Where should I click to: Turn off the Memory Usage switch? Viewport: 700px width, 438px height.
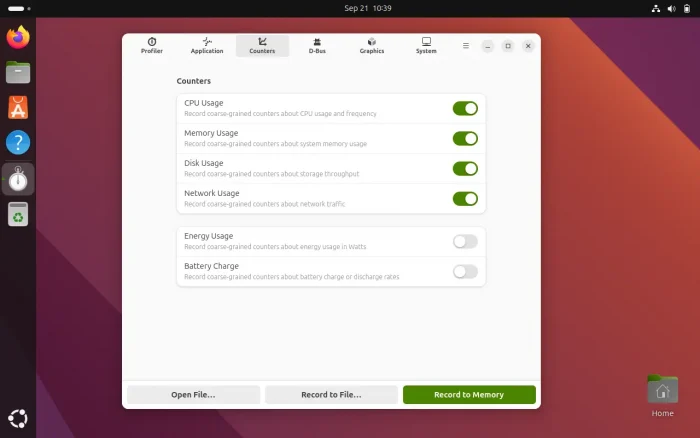(465, 138)
